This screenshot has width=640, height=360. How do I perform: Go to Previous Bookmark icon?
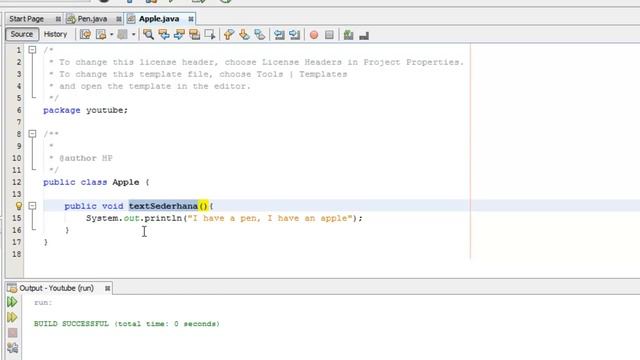tap(229, 35)
